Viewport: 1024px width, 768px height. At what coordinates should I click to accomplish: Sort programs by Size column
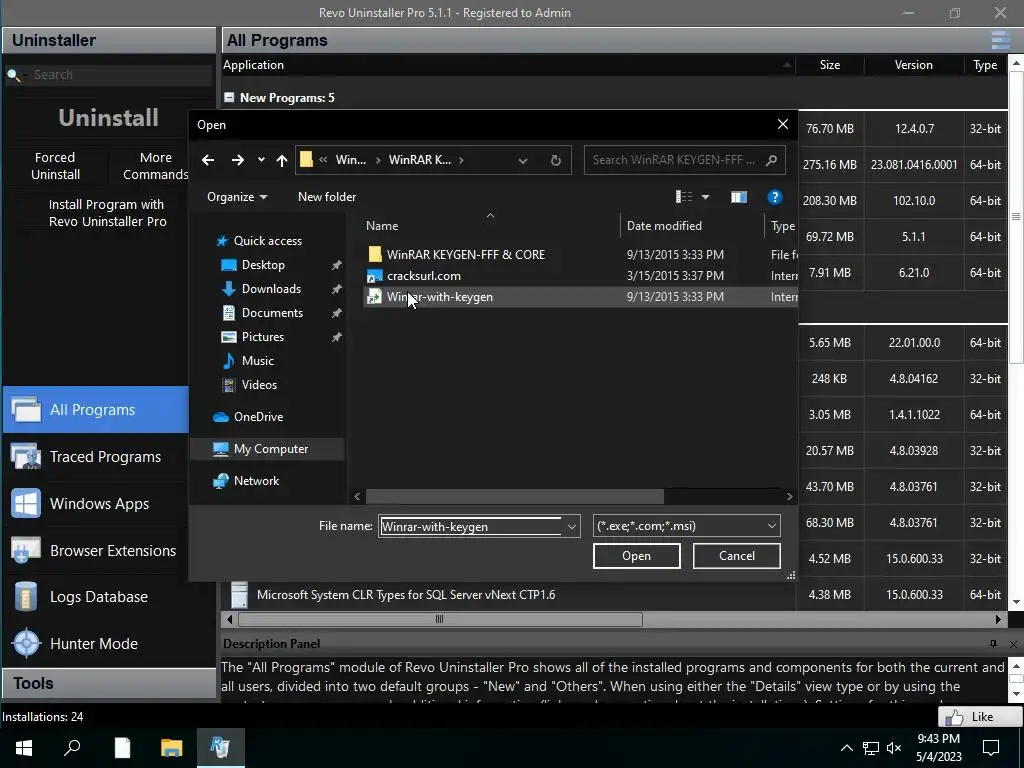(x=829, y=65)
